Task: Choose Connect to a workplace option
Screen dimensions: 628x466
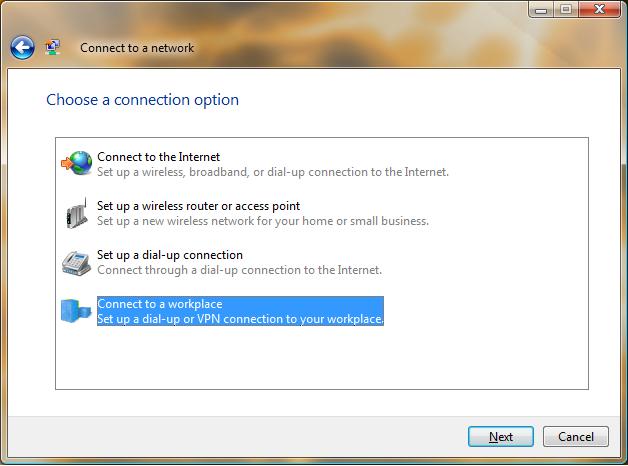Action: click(159, 304)
